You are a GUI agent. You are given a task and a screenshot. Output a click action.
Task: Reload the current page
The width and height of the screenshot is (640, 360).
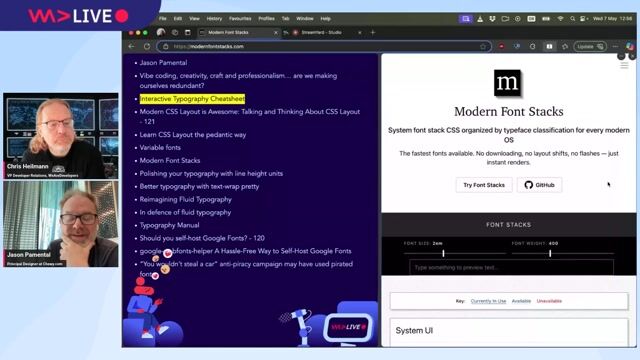pos(147,47)
